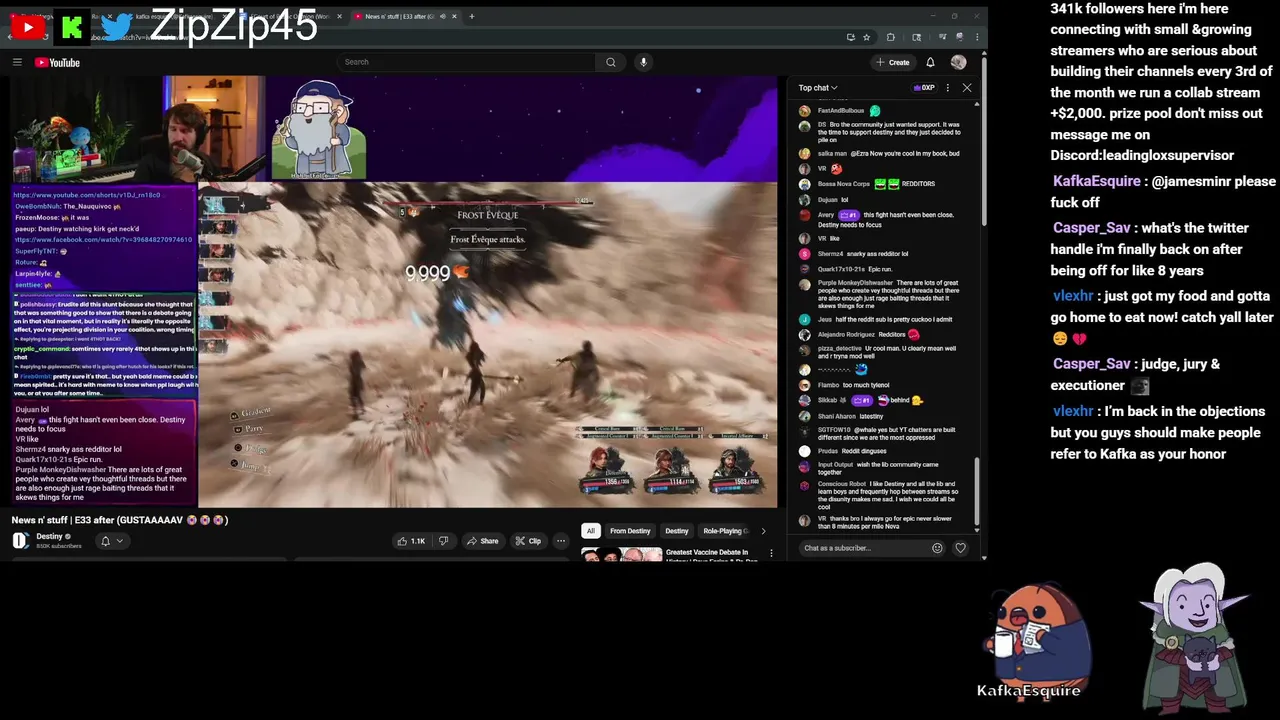Viewport: 1280px width, 720px height.
Task: Show more chips with right arrow
Action: pyautogui.click(x=763, y=531)
